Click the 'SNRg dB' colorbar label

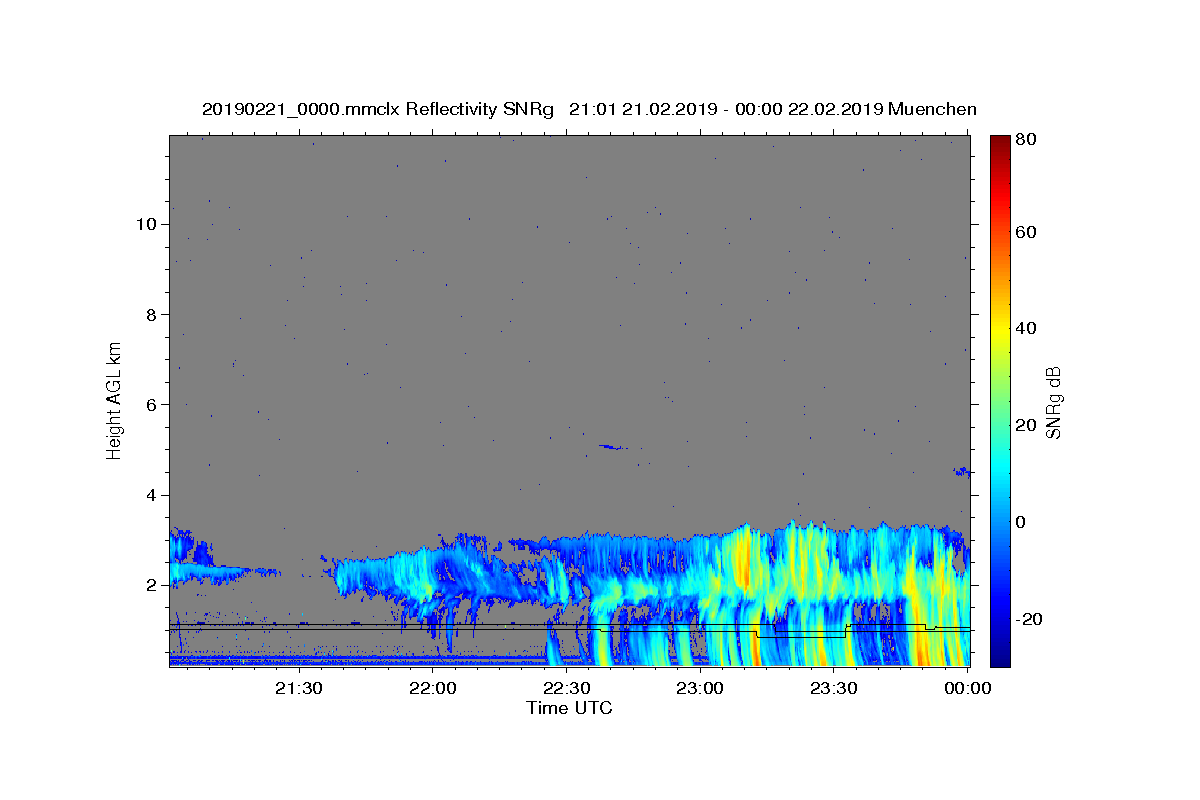[1053, 402]
